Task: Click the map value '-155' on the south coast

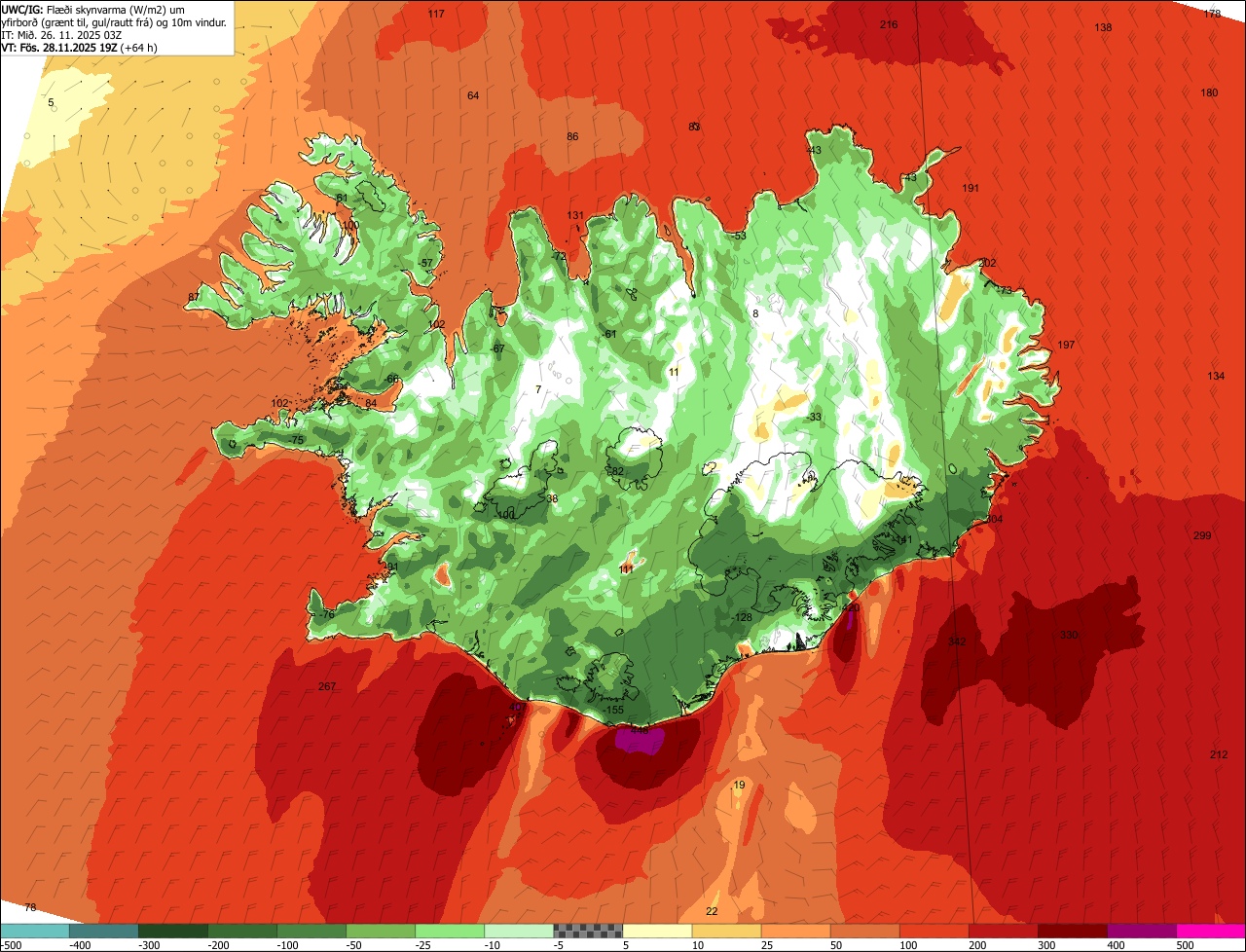Action: click(x=612, y=711)
